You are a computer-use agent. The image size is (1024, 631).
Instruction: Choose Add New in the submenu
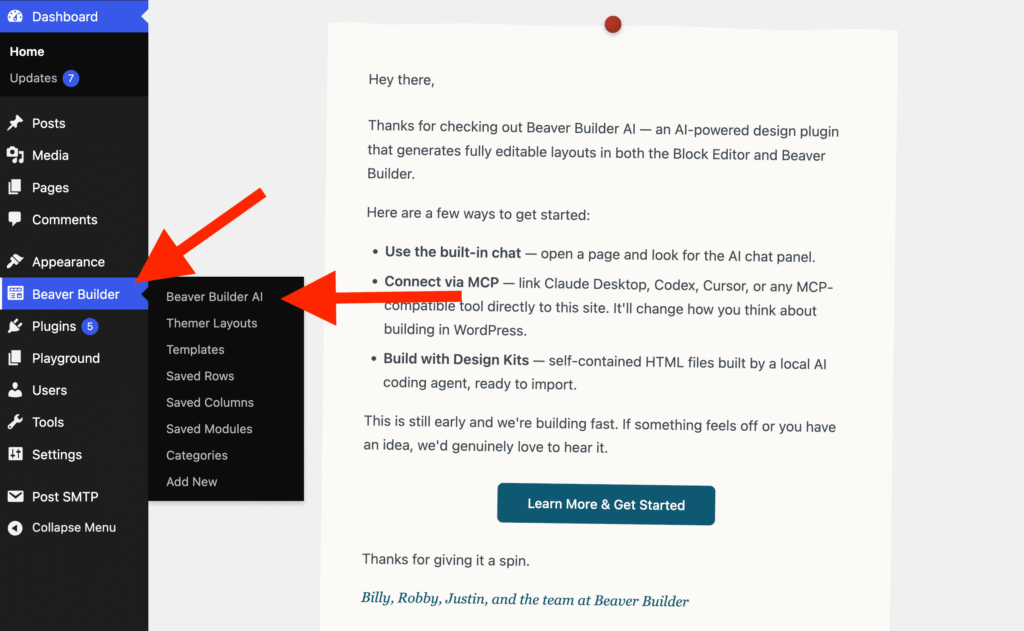191,481
